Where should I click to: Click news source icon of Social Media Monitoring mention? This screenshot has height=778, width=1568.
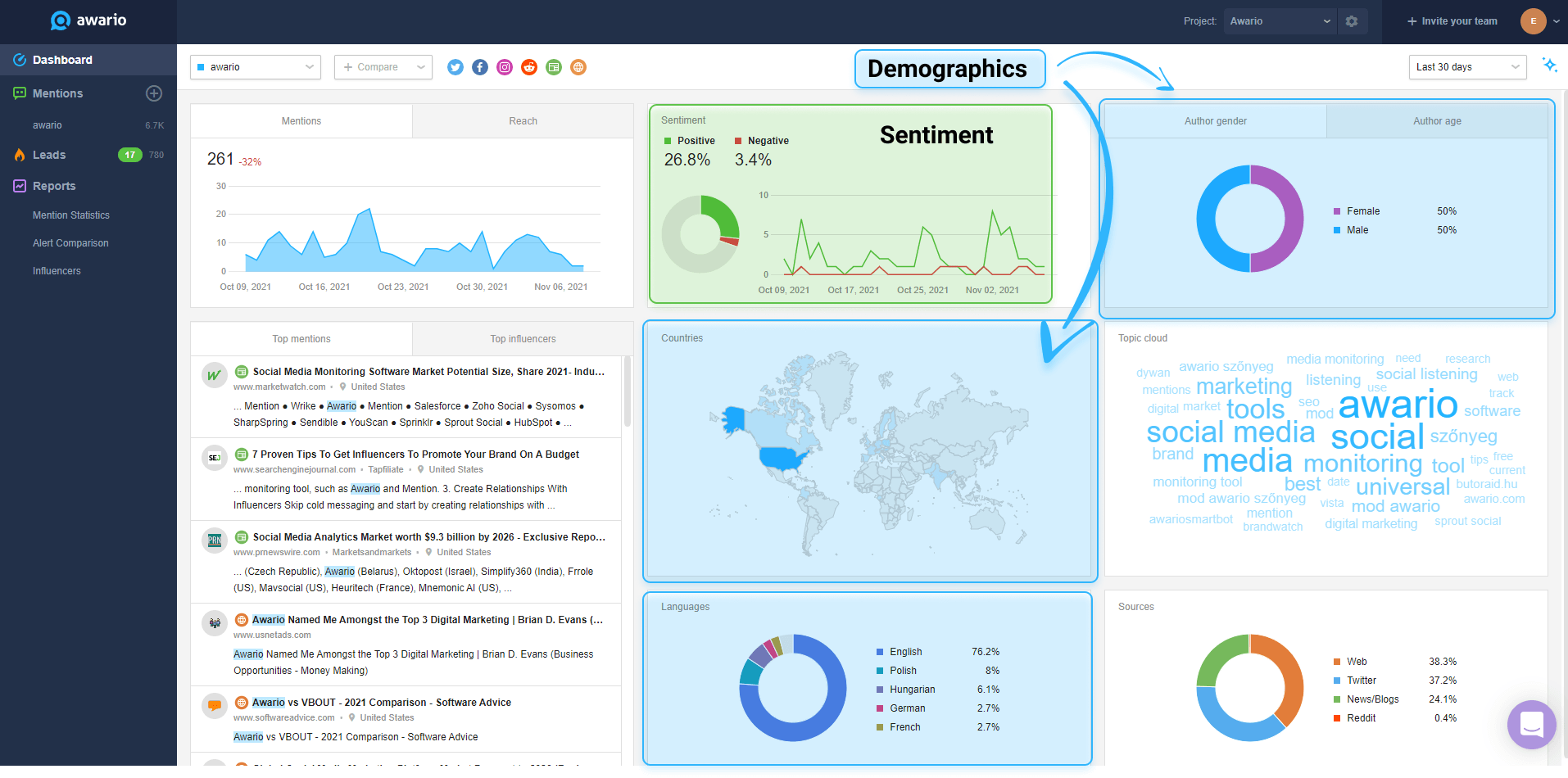click(x=242, y=372)
